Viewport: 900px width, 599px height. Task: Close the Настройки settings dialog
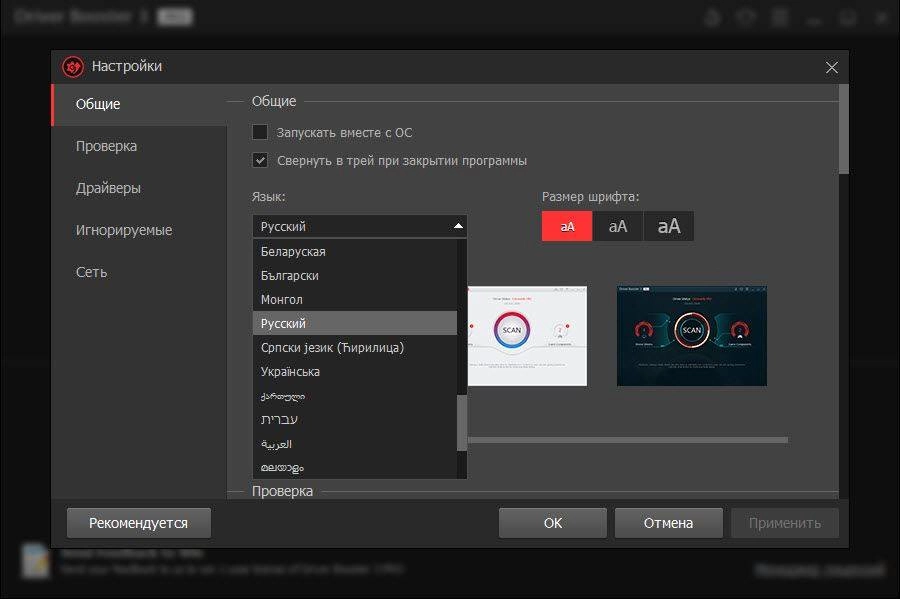pyautogui.click(x=832, y=67)
